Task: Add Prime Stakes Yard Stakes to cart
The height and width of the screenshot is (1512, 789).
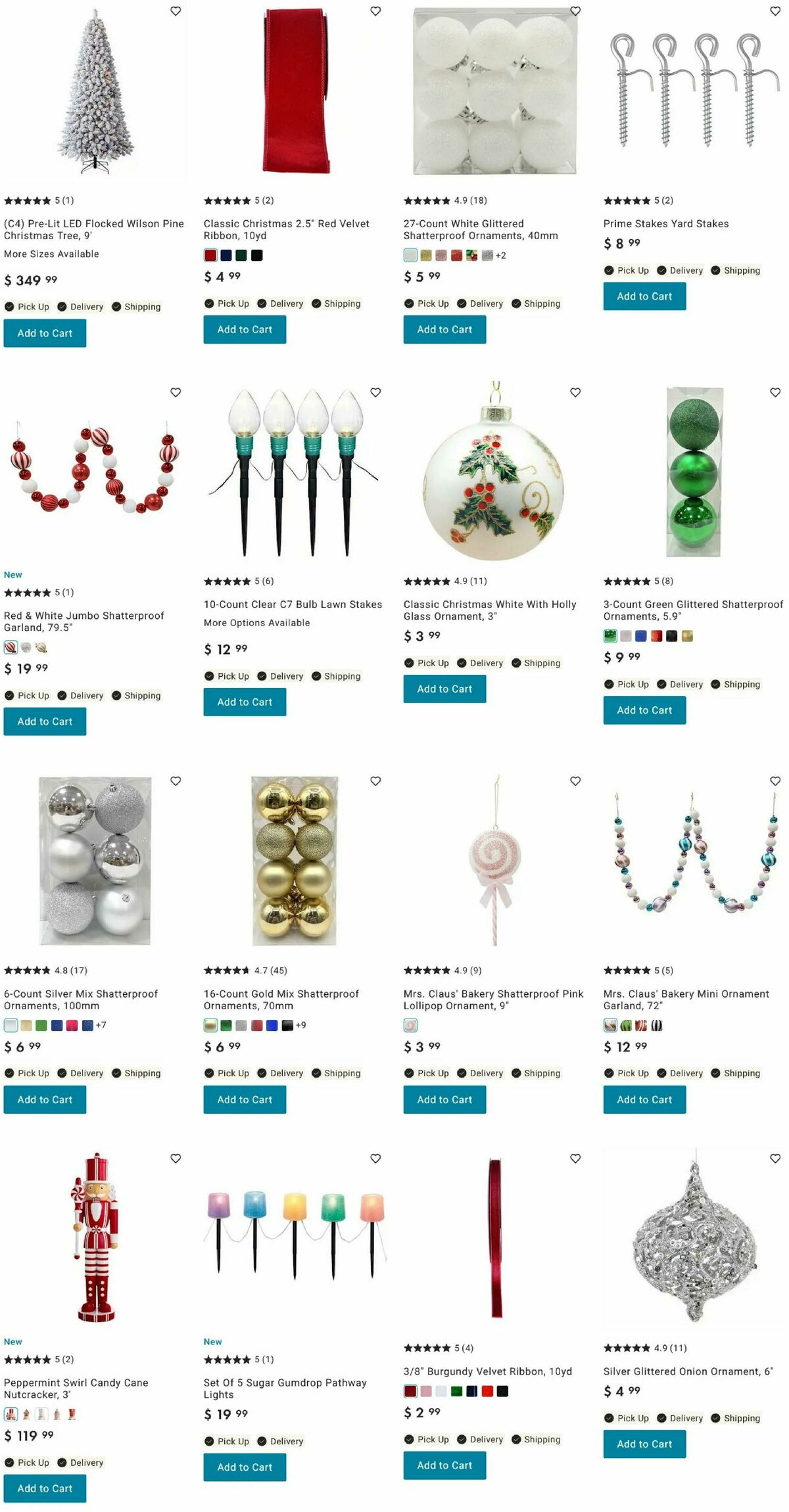Action: [x=644, y=296]
